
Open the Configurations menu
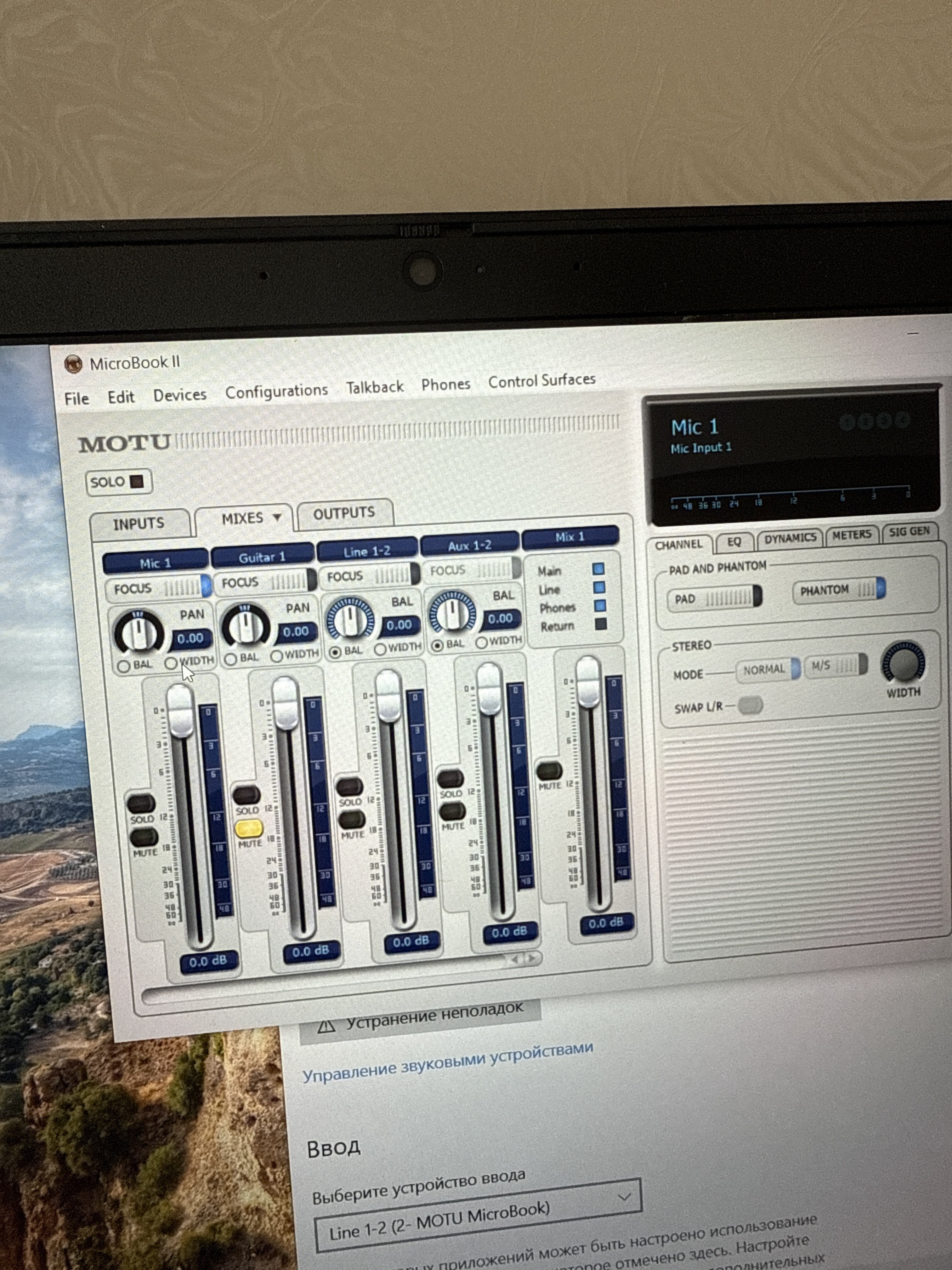pyautogui.click(x=276, y=392)
